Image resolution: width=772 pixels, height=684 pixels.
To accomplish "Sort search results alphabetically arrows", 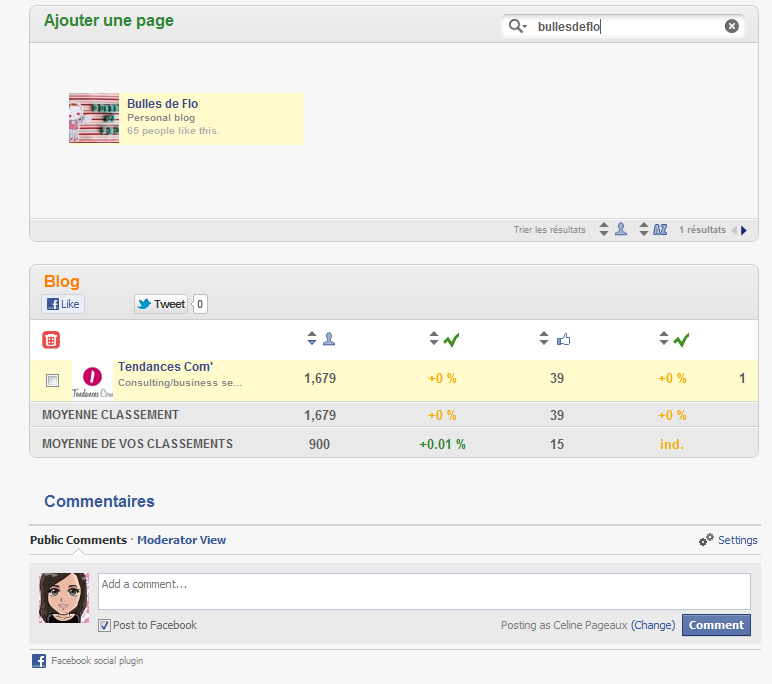I will coord(643,229).
